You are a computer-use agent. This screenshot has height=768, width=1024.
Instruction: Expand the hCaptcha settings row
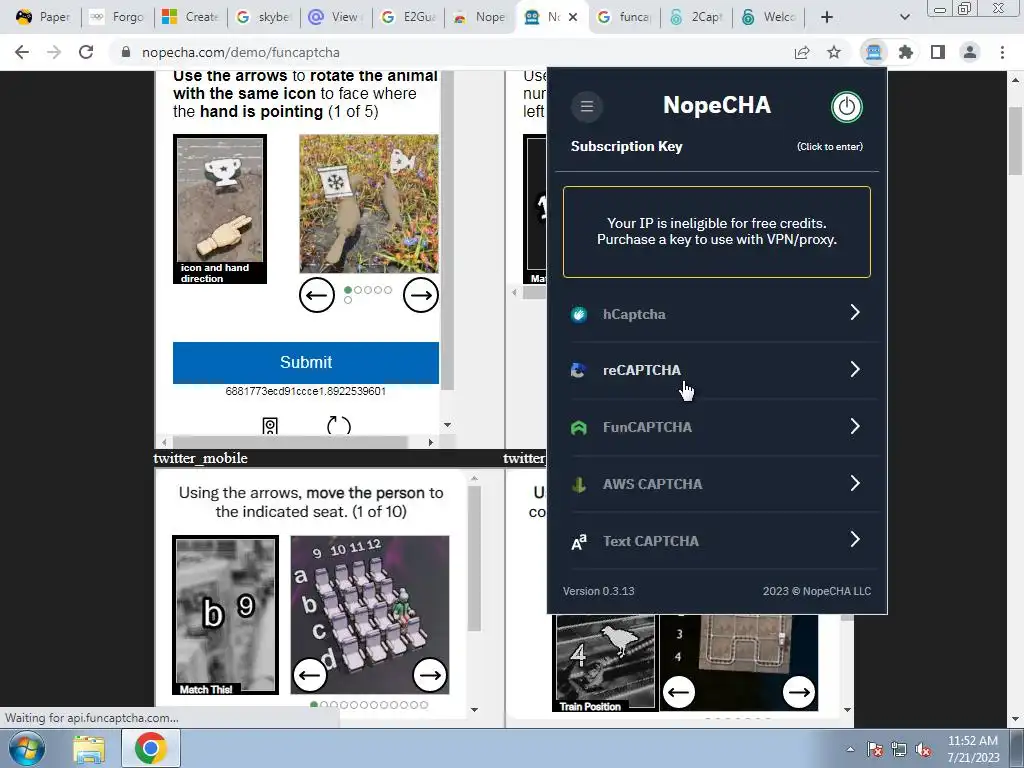(x=716, y=313)
